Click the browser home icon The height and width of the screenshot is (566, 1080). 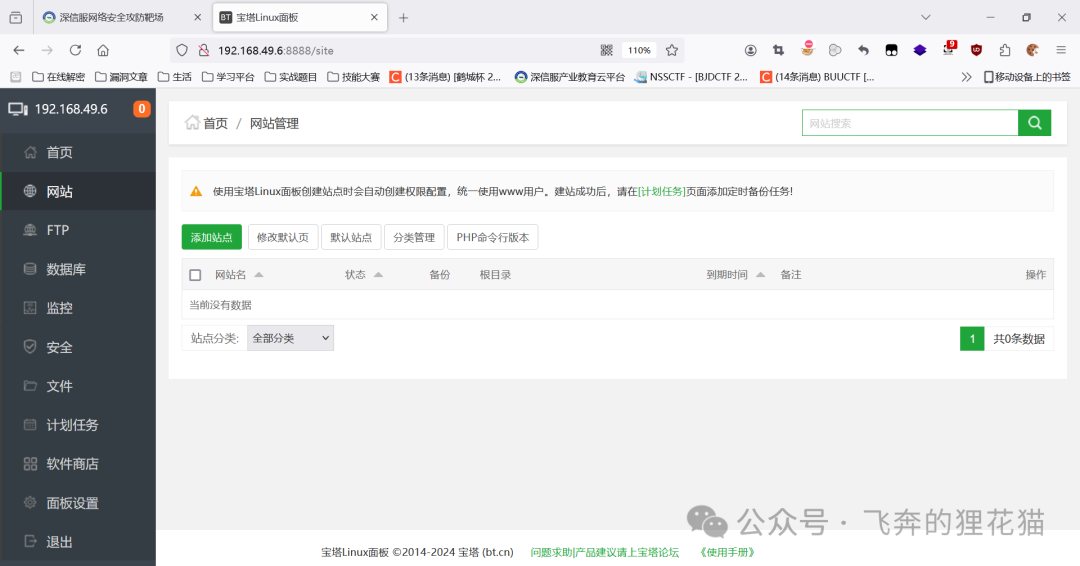pyautogui.click(x=103, y=50)
